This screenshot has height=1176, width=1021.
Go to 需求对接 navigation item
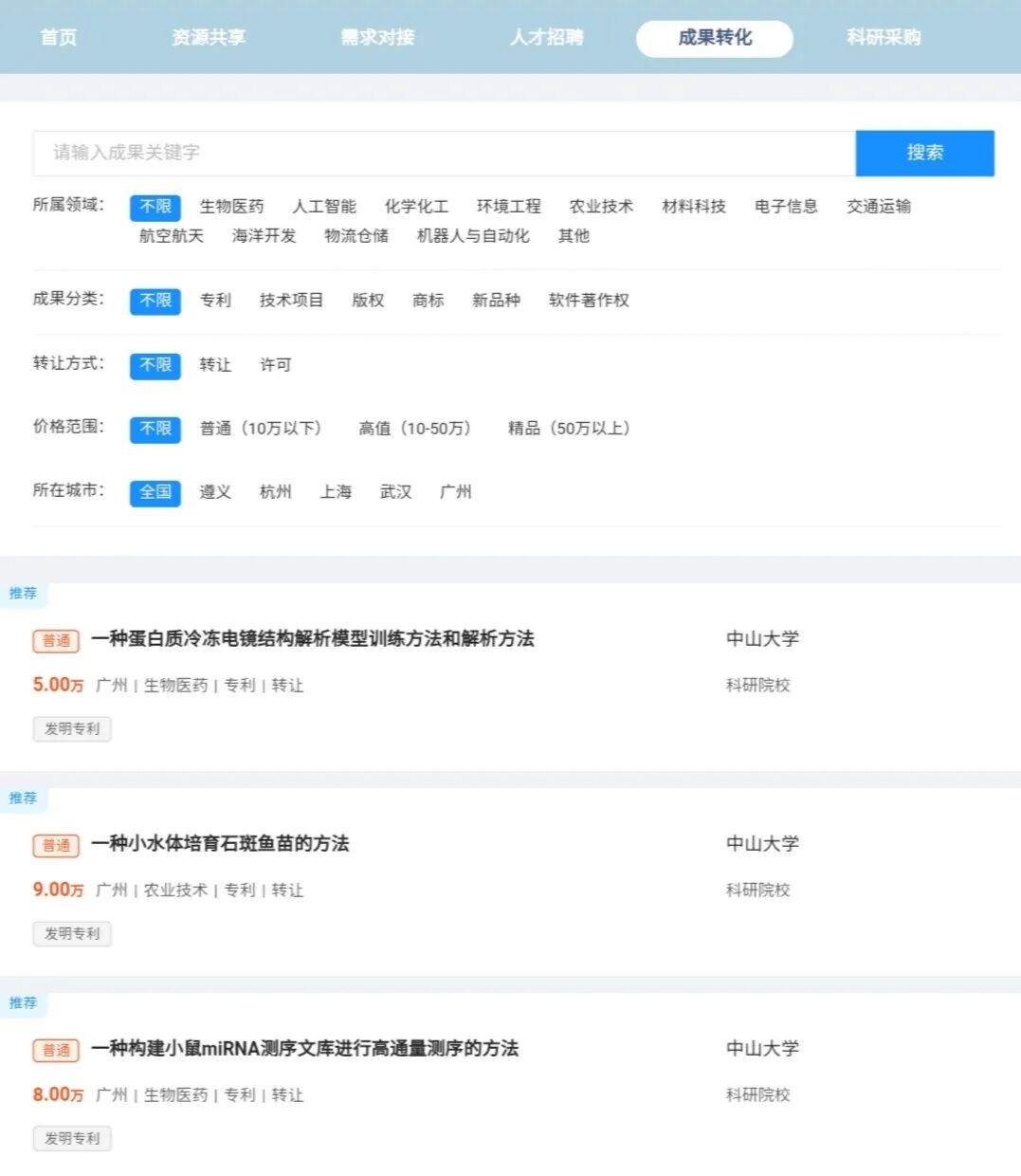click(x=378, y=38)
